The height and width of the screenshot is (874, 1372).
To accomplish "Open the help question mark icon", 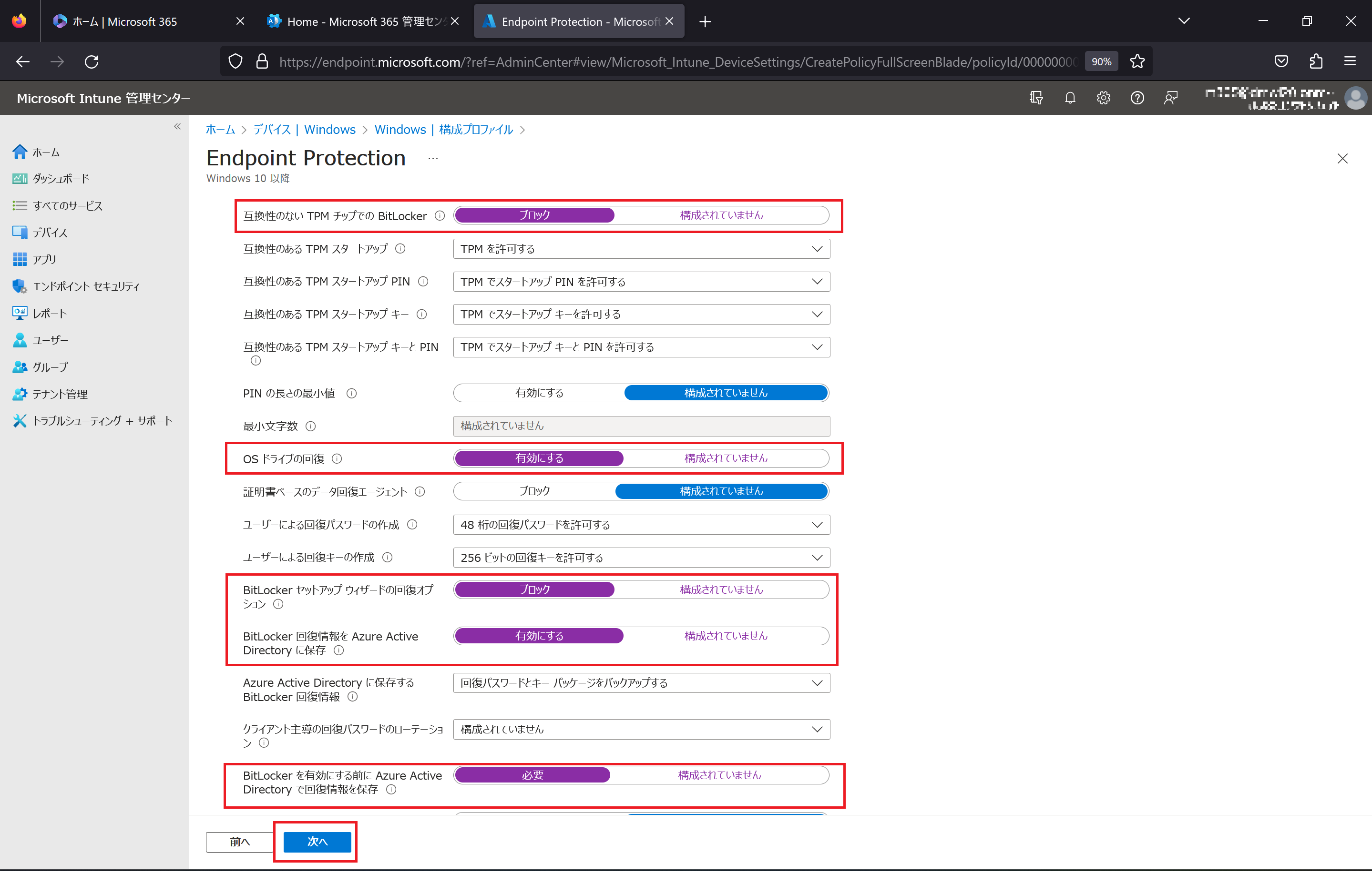I will click(x=1137, y=98).
